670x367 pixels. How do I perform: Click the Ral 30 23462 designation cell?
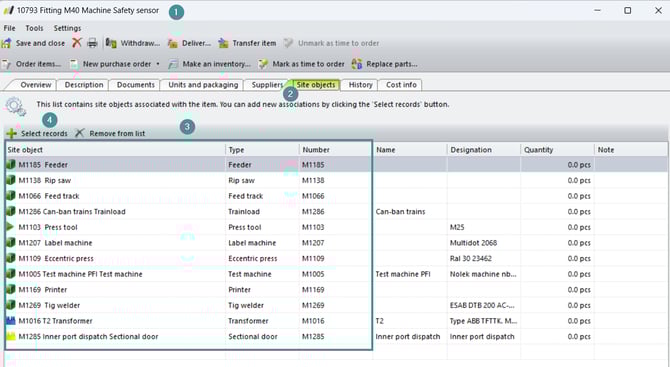[484, 258]
